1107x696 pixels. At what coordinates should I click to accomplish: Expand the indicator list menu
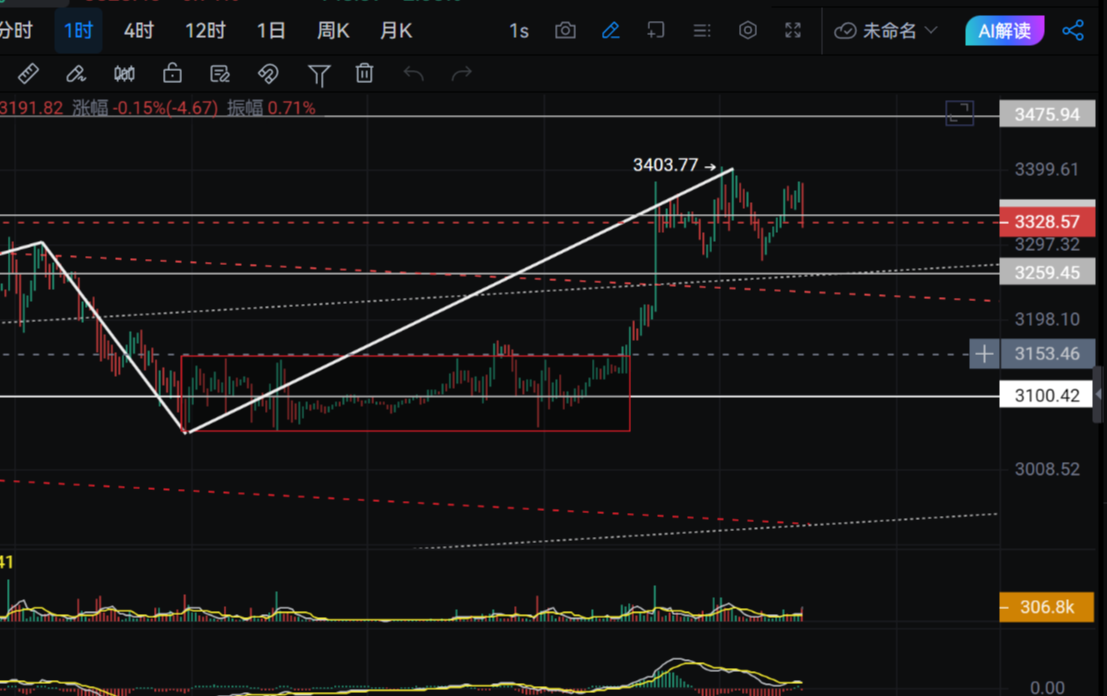[701, 31]
